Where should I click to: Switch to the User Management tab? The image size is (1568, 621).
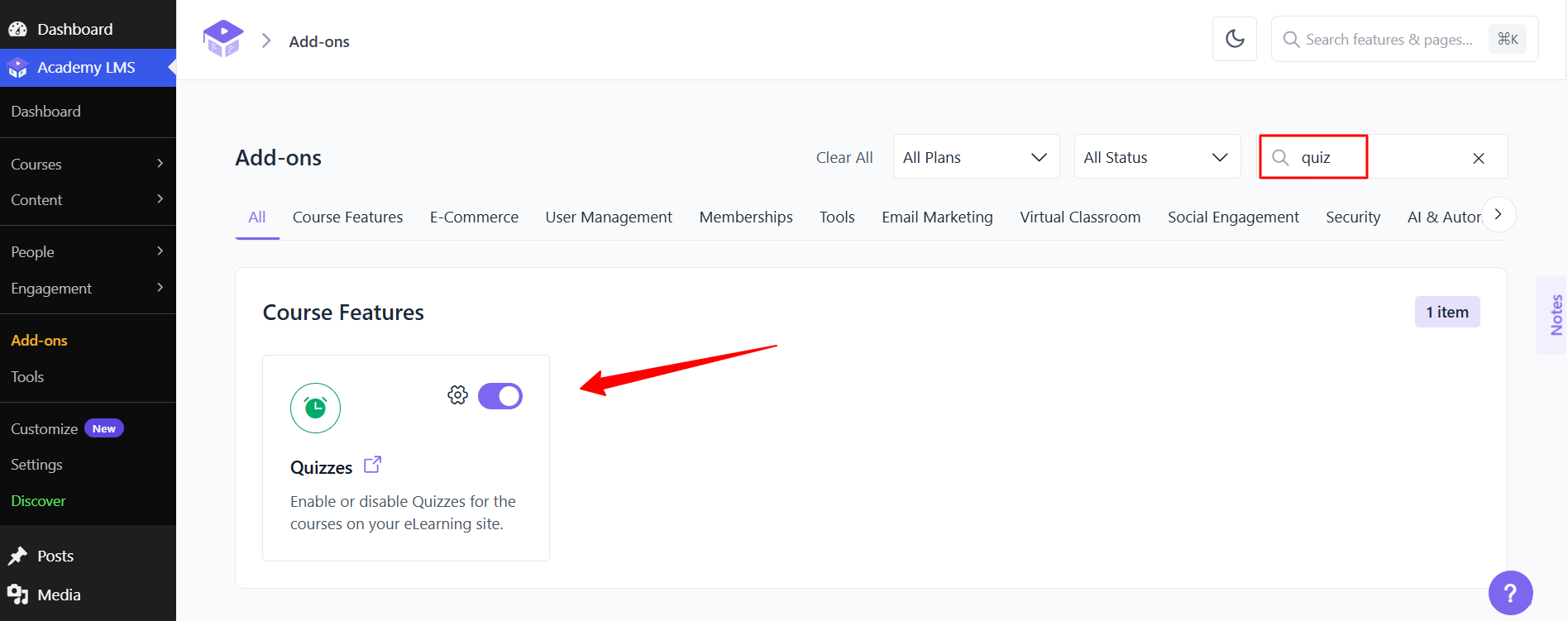point(609,217)
